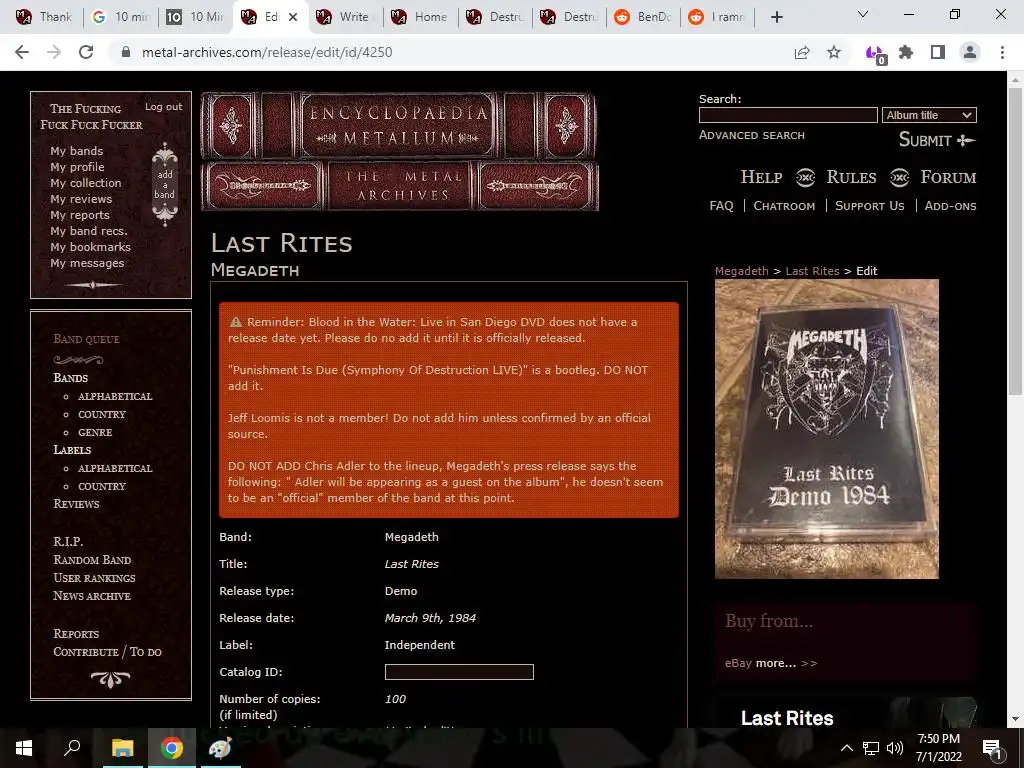Screen dimensions: 1024x768
Task: Click into the Catalog ID field
Action: [x=459, y=672]
